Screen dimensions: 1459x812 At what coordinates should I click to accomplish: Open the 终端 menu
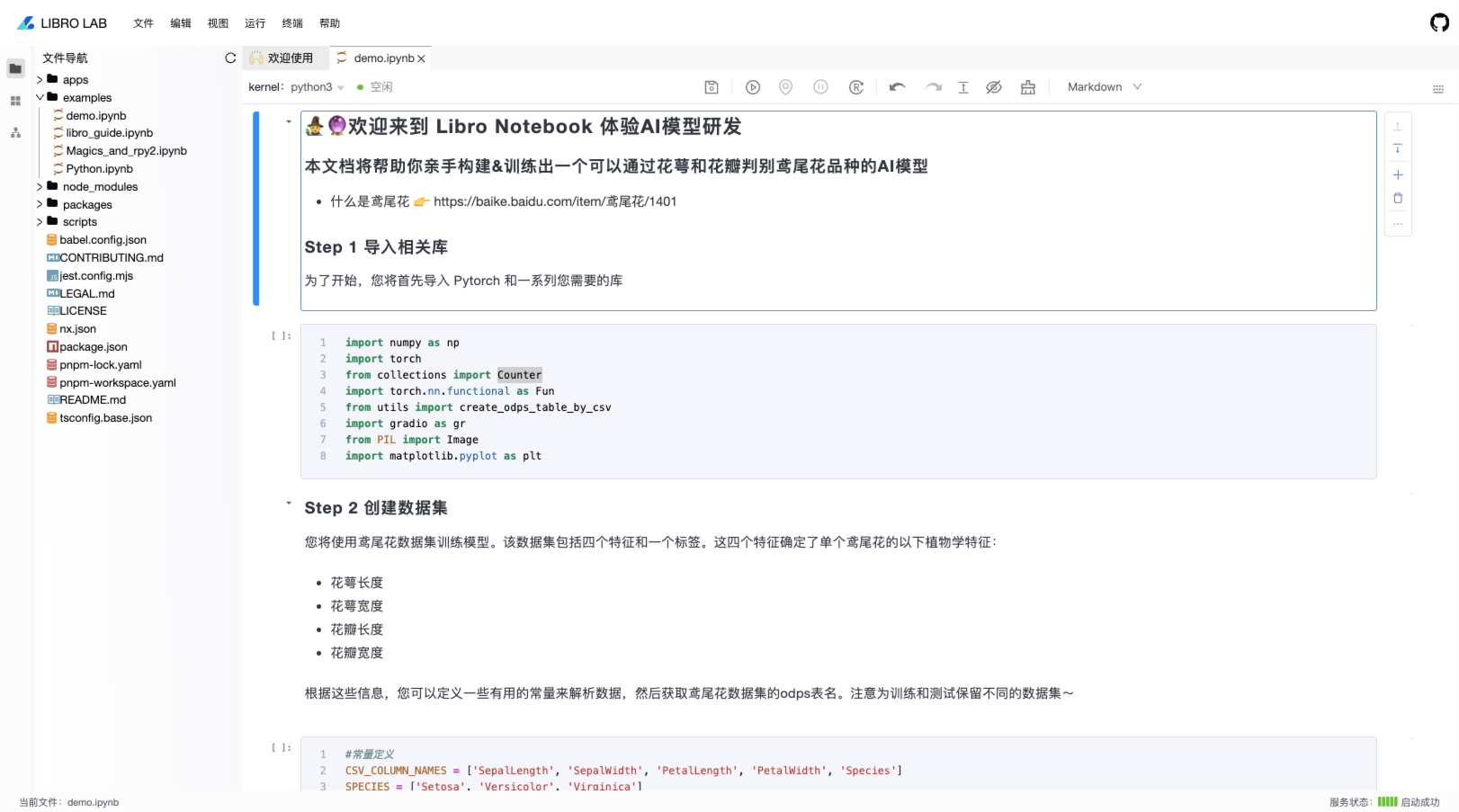(292, 23)
